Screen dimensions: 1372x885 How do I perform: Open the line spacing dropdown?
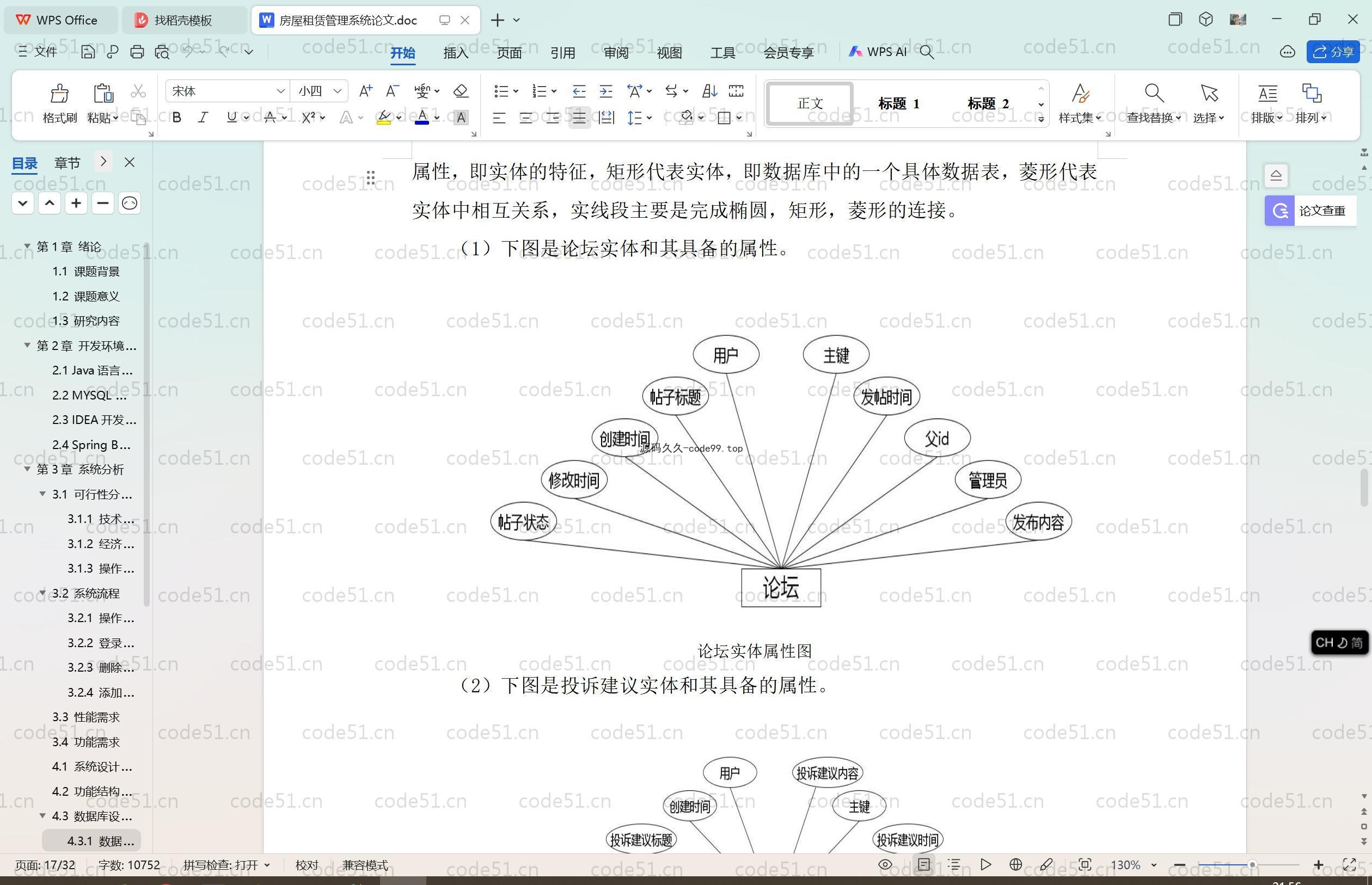[649, 118]
